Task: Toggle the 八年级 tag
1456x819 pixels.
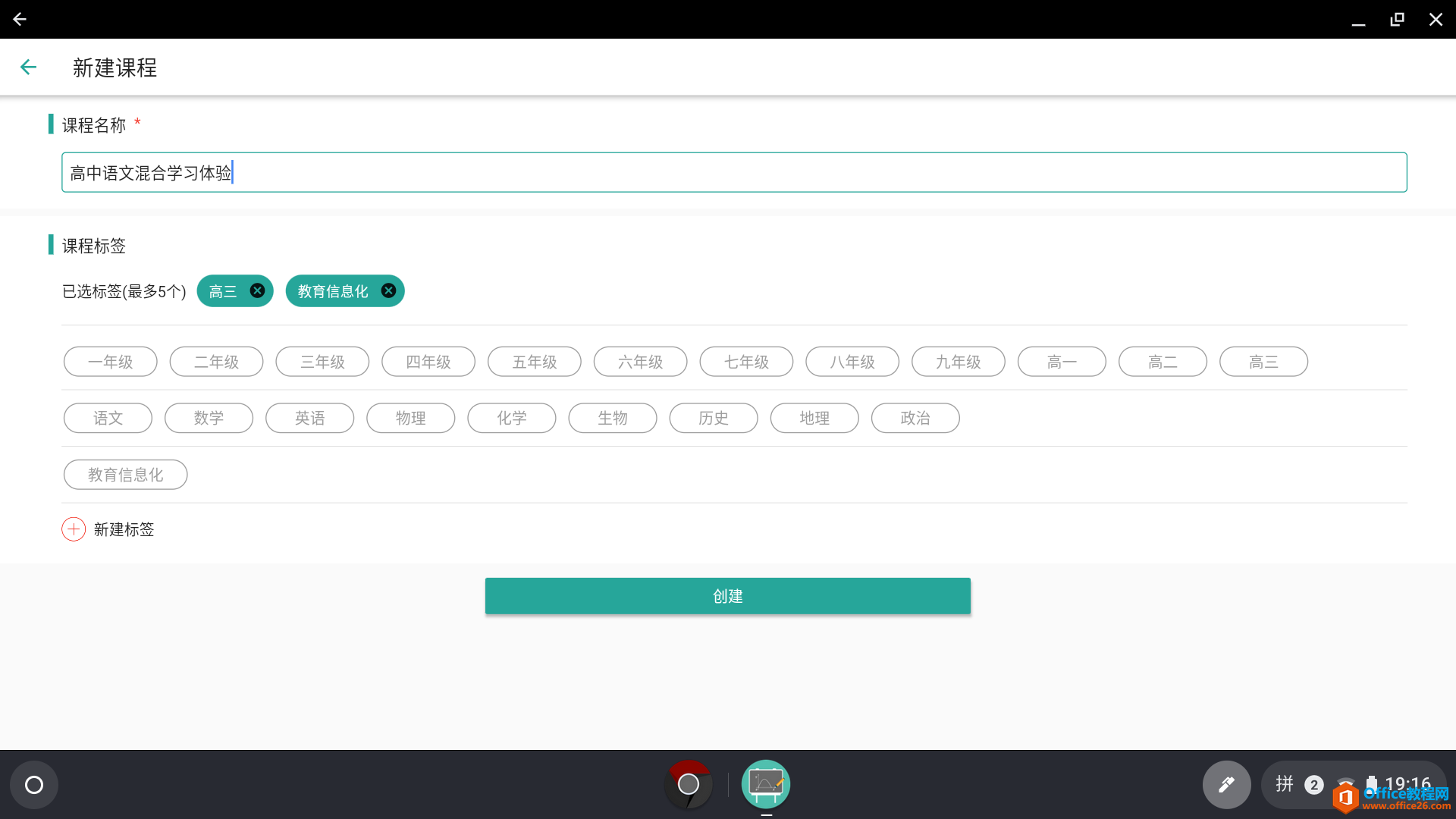Action: pyautogui.click(x=852, y=362)
